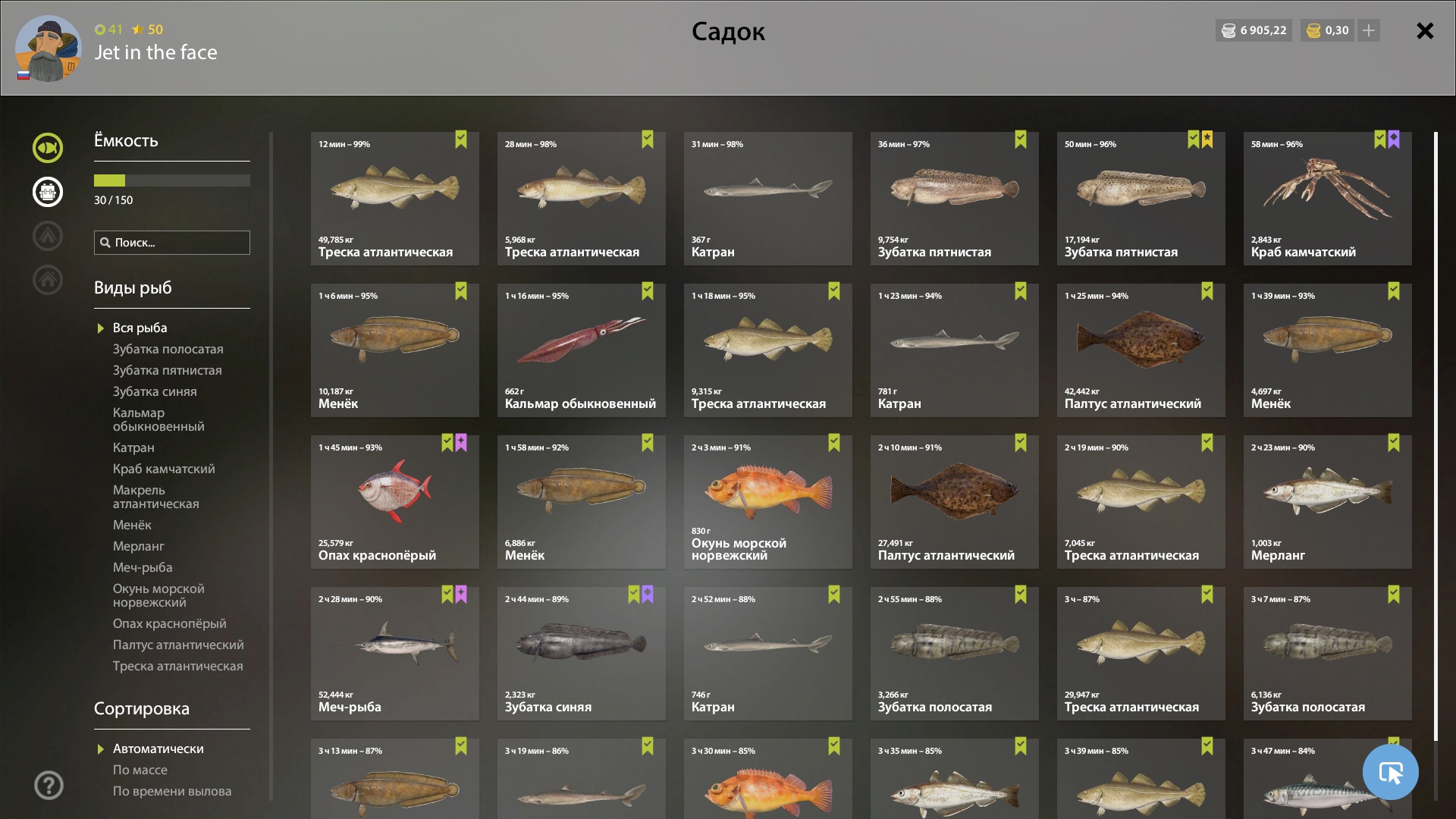Screen dimensions: 1456x819
Task: Toggle star marker on 17,194 кг Зубатка пятнистая
Action: pyautogui.click(x=1207, y=140)
